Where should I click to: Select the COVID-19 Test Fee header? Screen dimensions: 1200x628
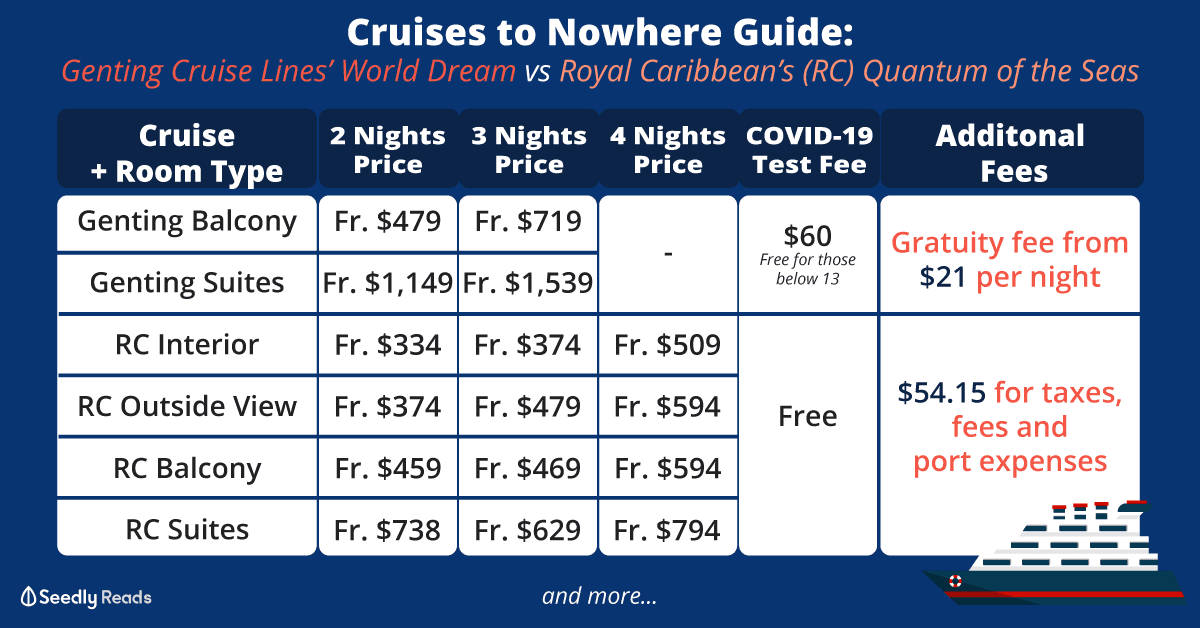808,150
